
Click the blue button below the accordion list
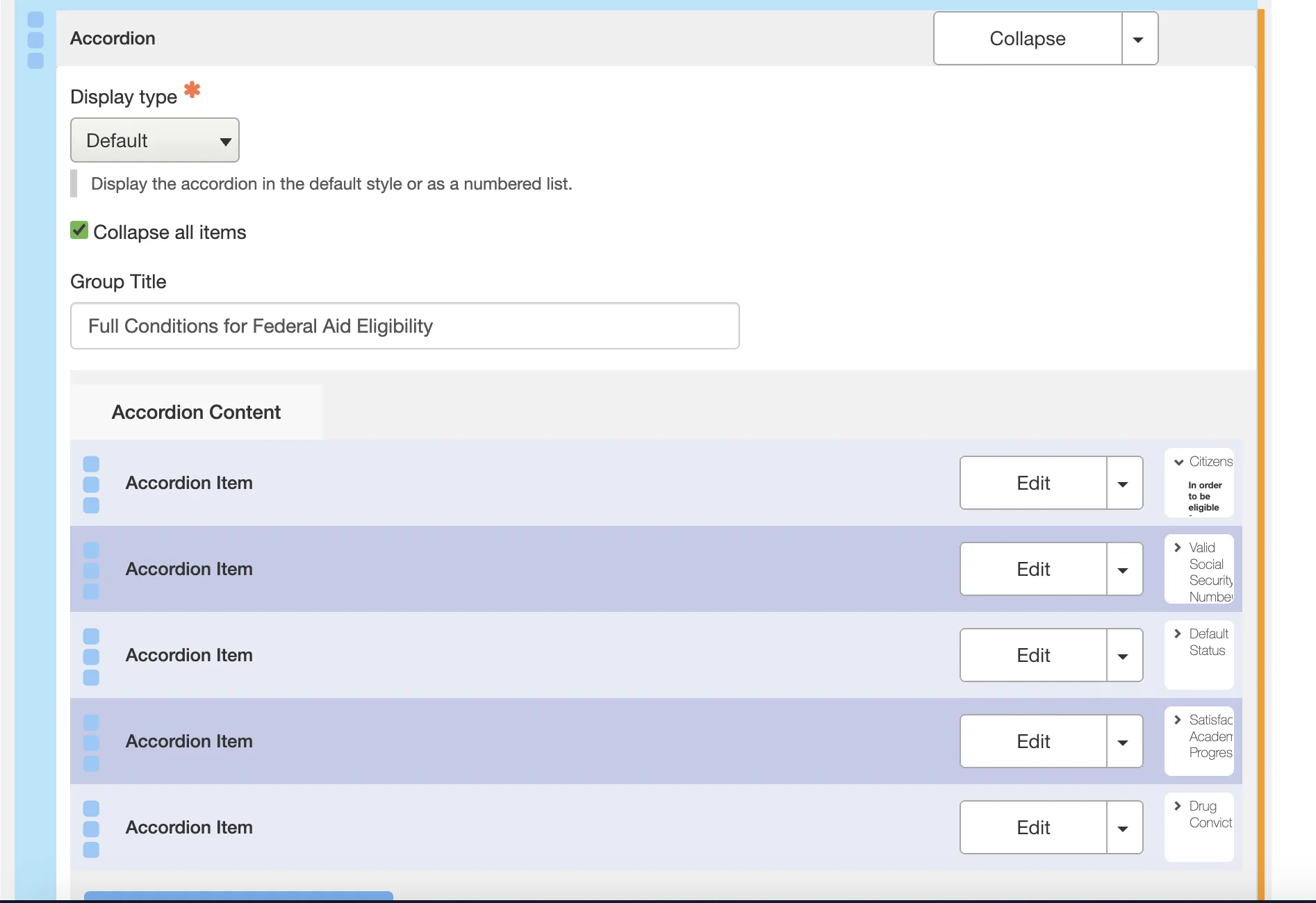238,896
